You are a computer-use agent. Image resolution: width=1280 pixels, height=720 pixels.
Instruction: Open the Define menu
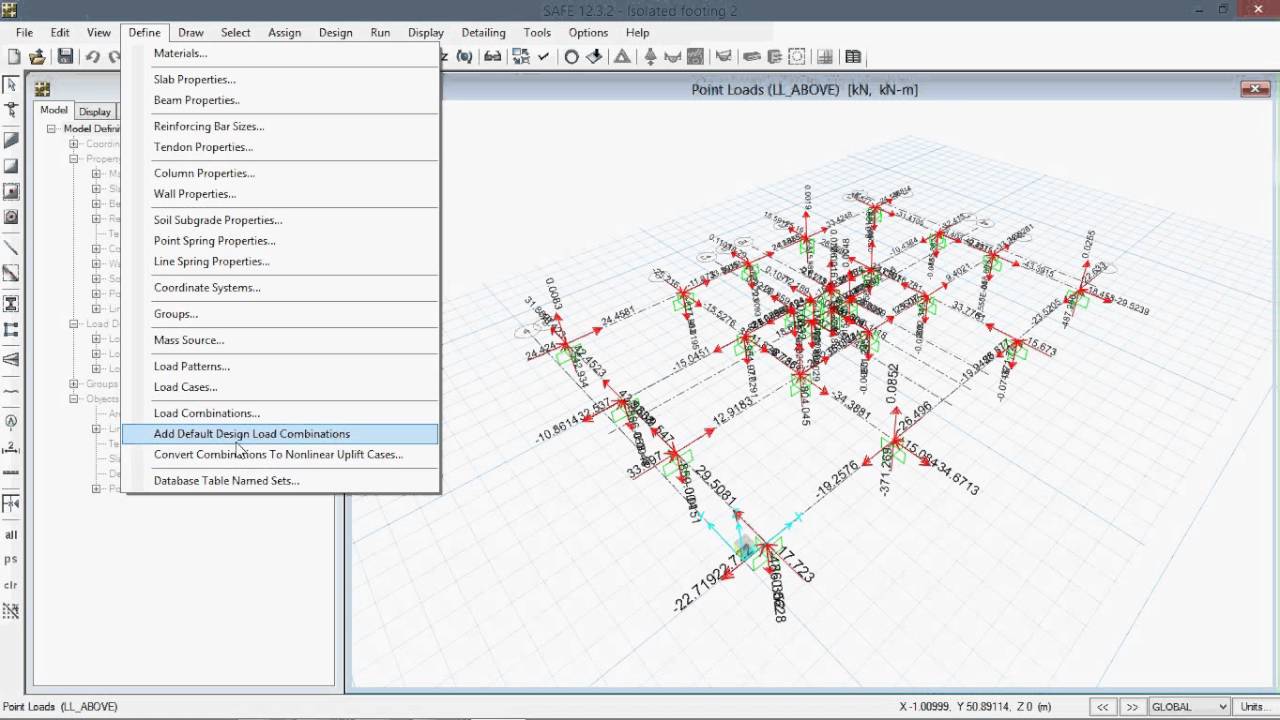144,32
